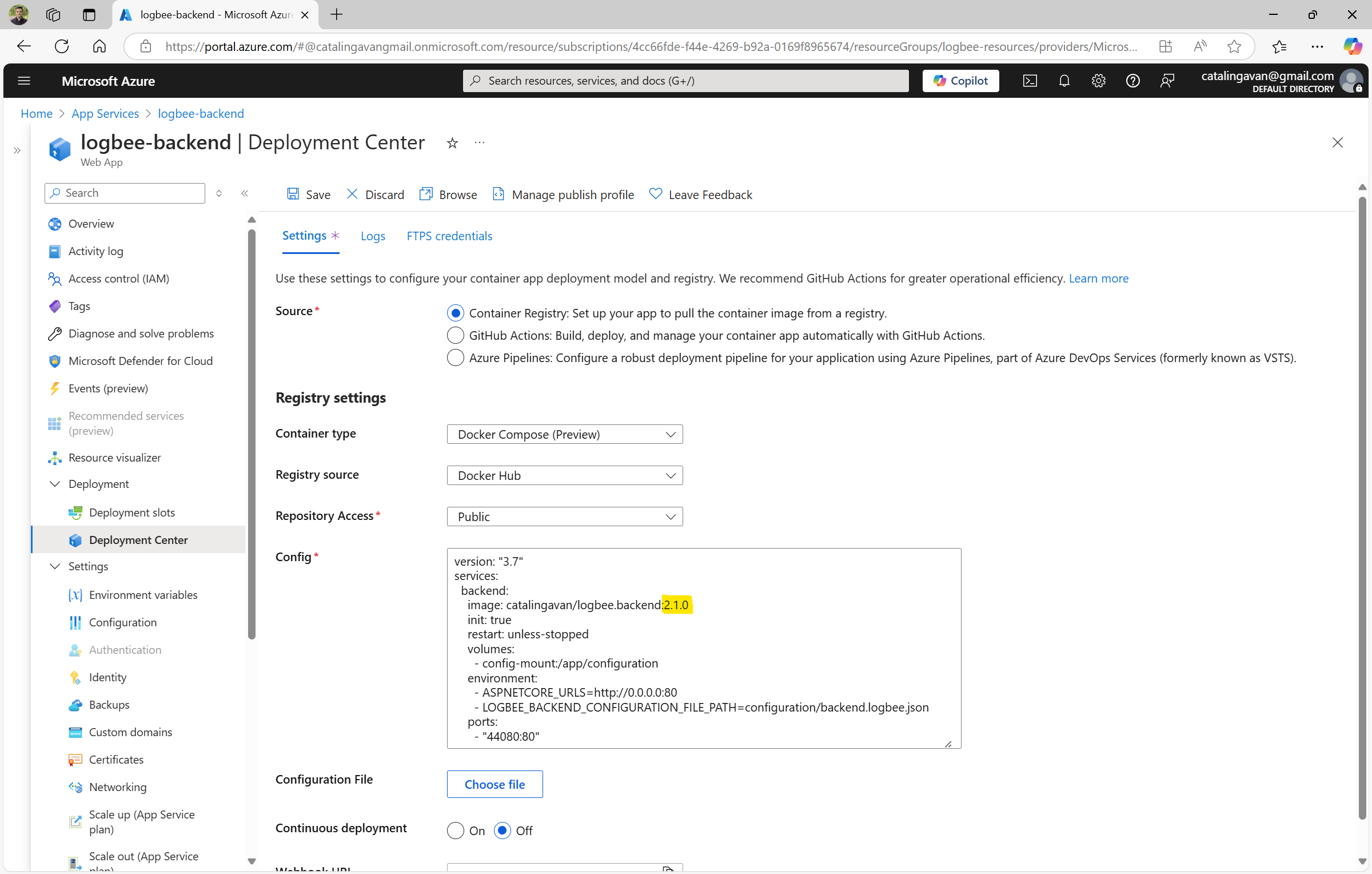
Task: Open Environment variables in sidebar
Action: point(143,595)
